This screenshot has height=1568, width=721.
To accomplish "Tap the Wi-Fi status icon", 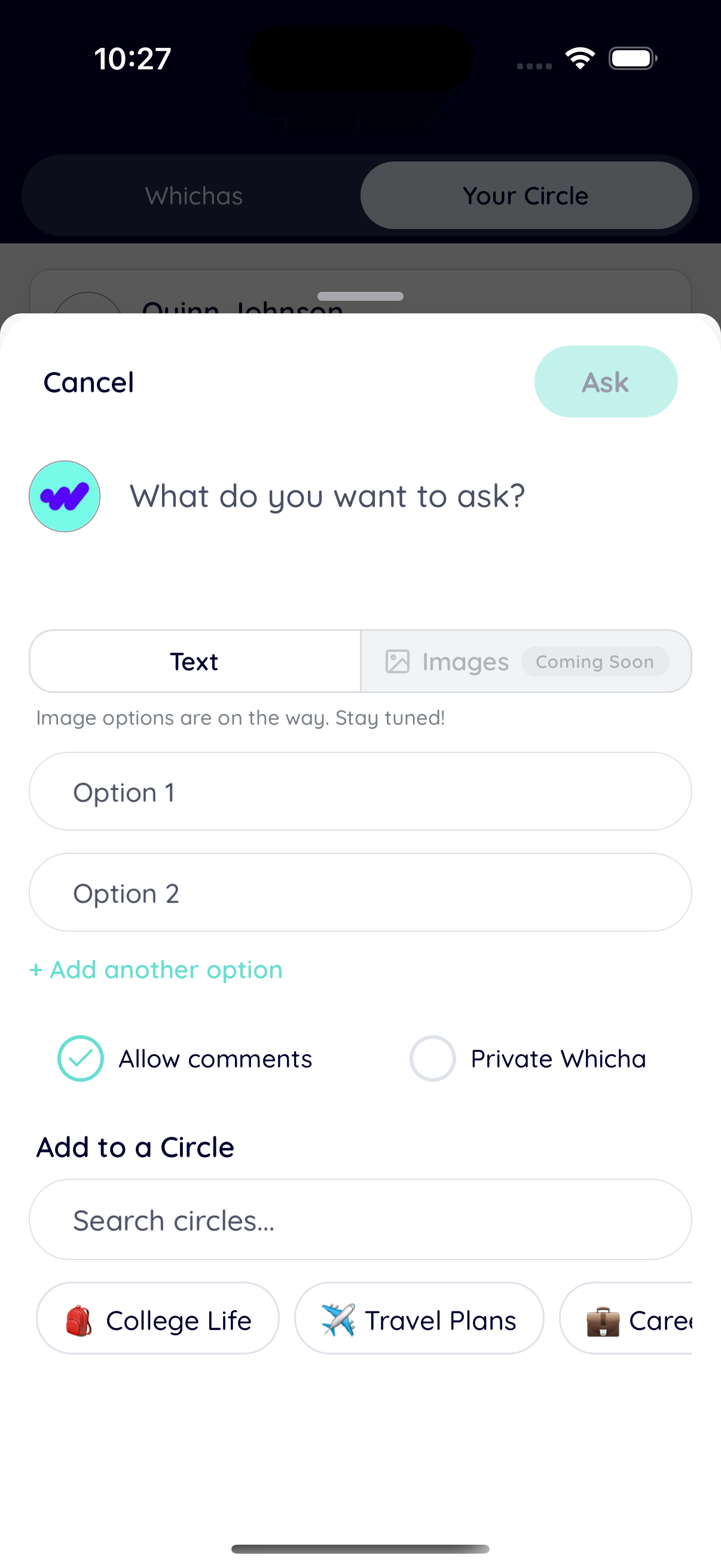I will 580,59.
